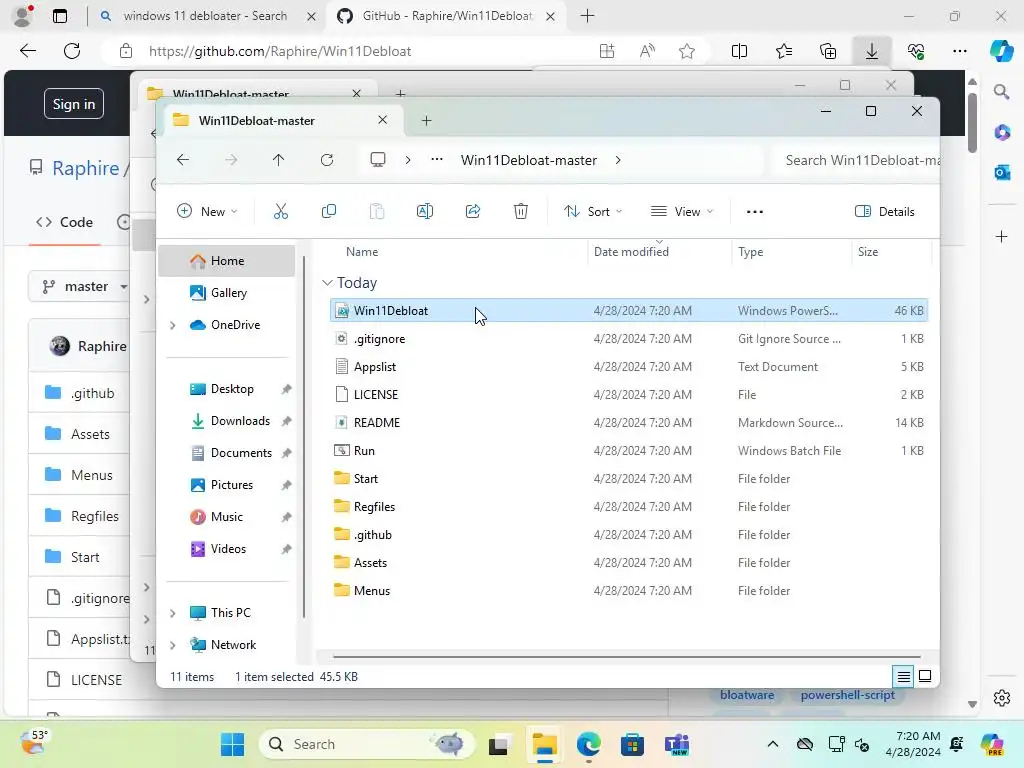Click chevron after Win11Debloat-master in breadcrumb

pyautogui.click(x=618, y=160)
